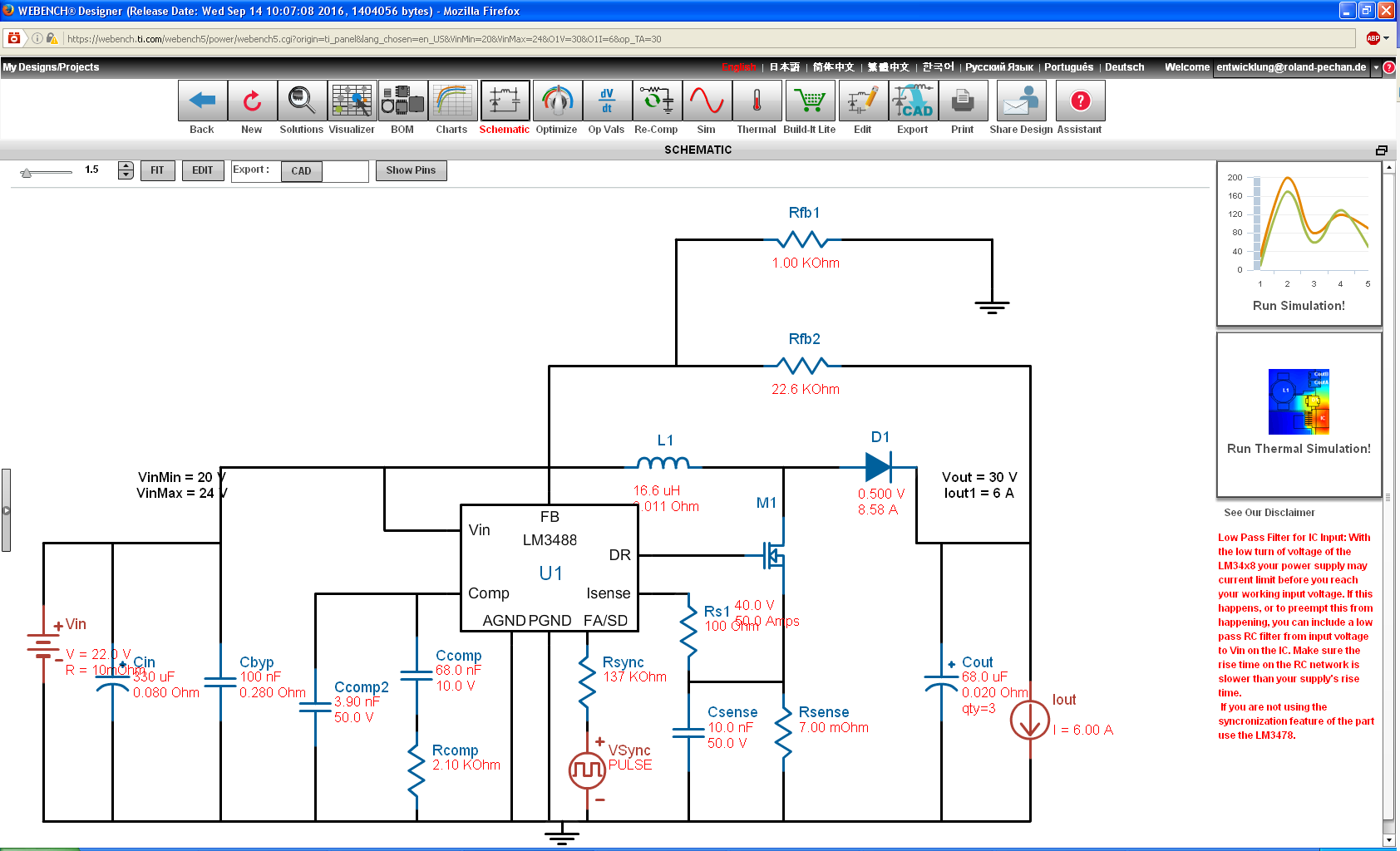Select the Rfb2 resistor symbol
1400x851 pixels.
click(x=803, y=366)
